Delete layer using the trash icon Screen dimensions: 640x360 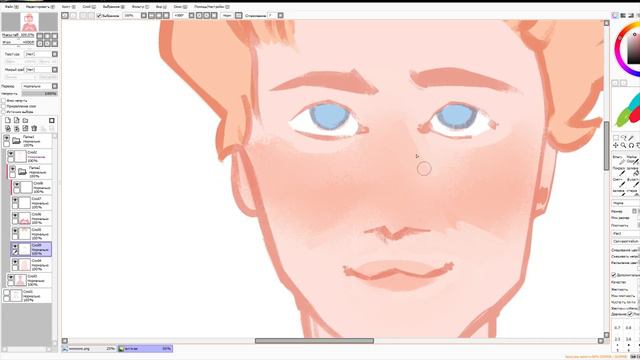point(34,129)
